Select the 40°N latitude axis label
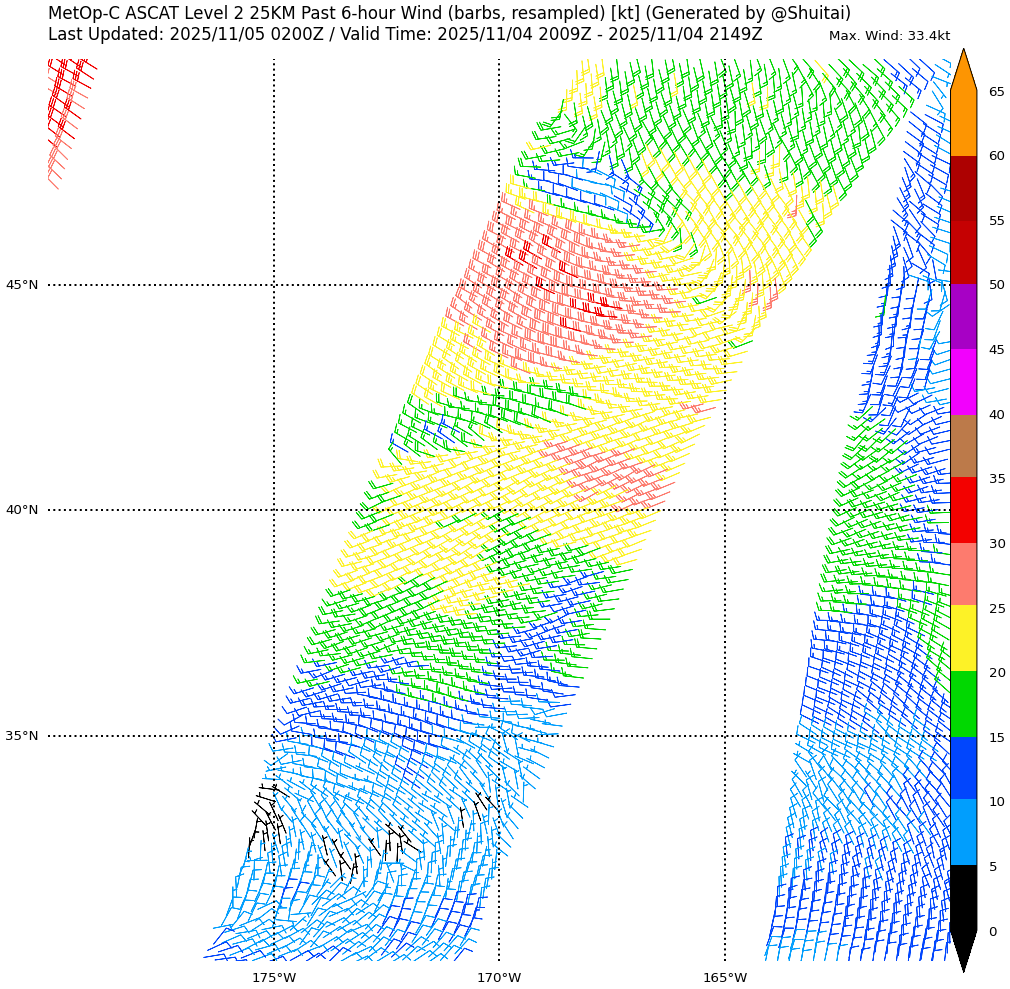This screenshot has width=1010, height=989. (22, 510)
